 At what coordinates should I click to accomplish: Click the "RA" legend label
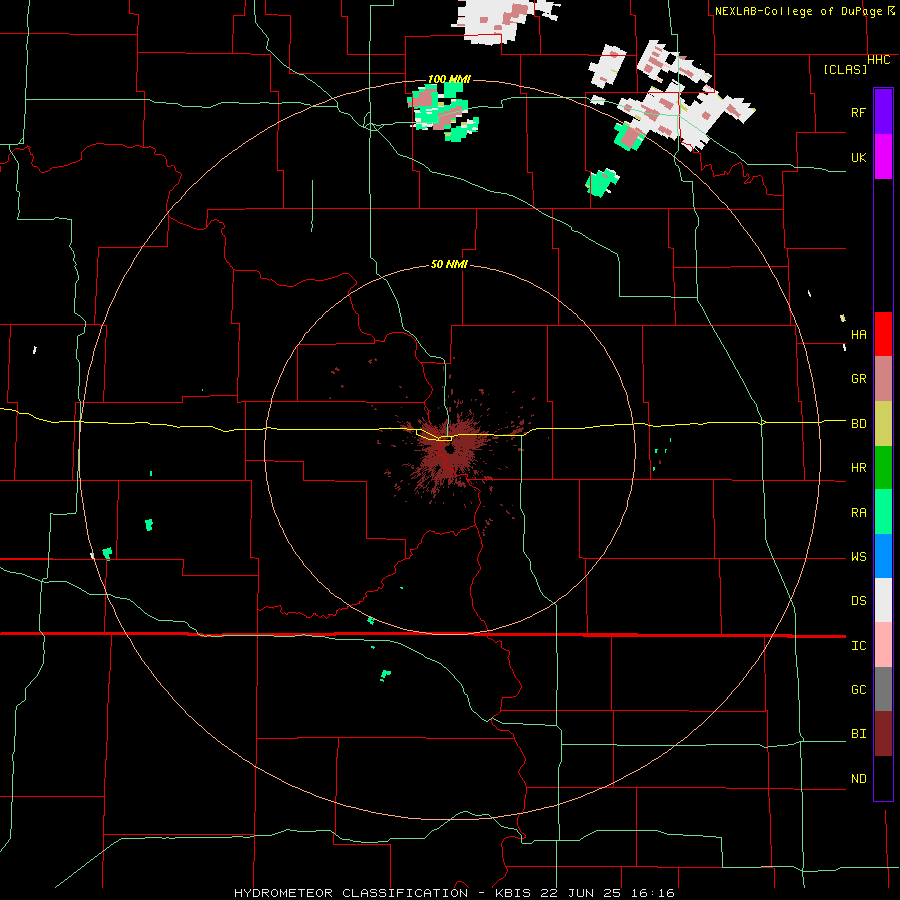pyautogui.click(x=858, y=513)
